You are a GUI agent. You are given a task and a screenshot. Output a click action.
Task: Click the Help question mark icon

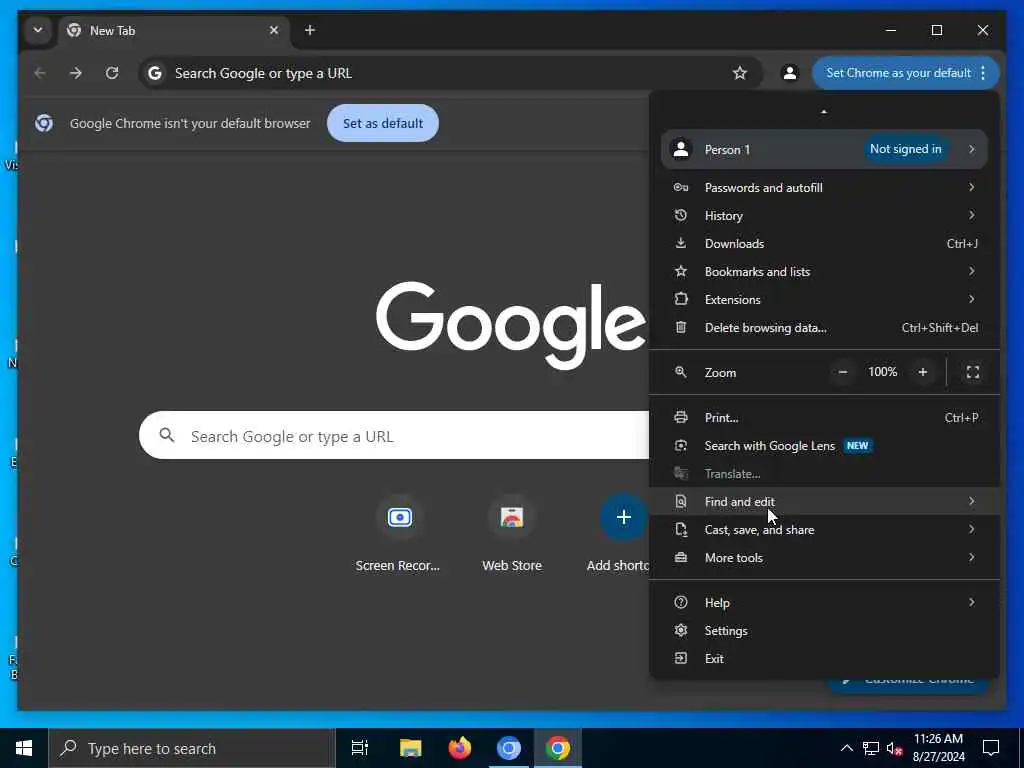tap(680, 602)
